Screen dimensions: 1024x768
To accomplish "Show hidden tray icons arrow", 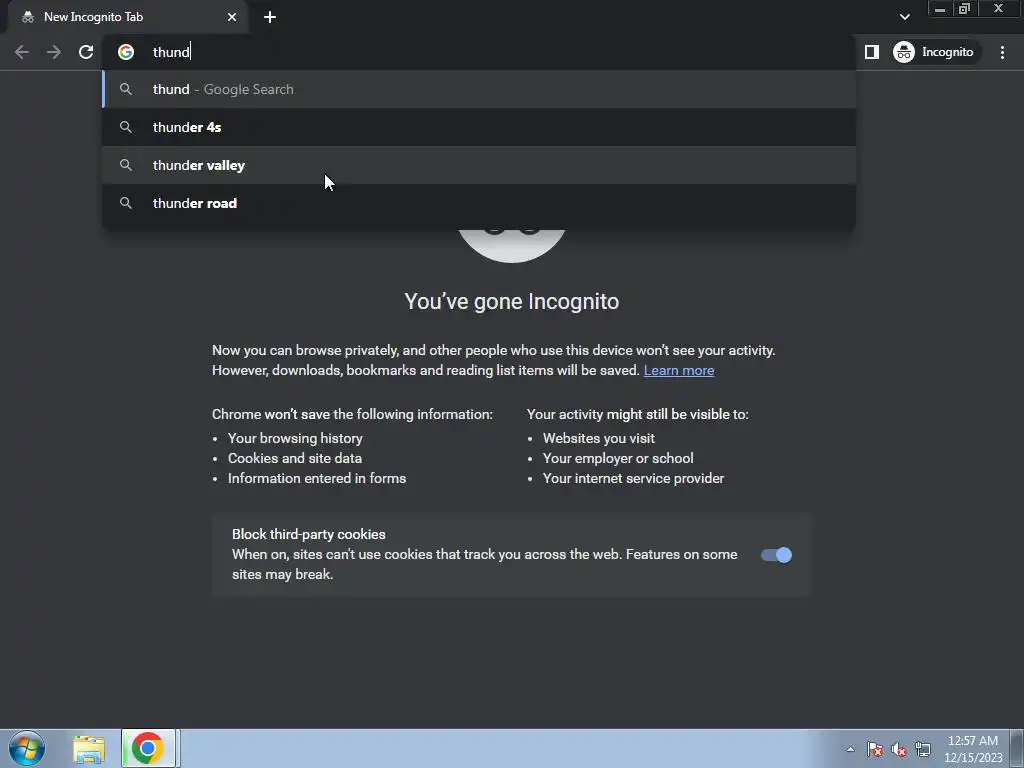I will click(x=850, y=749).
